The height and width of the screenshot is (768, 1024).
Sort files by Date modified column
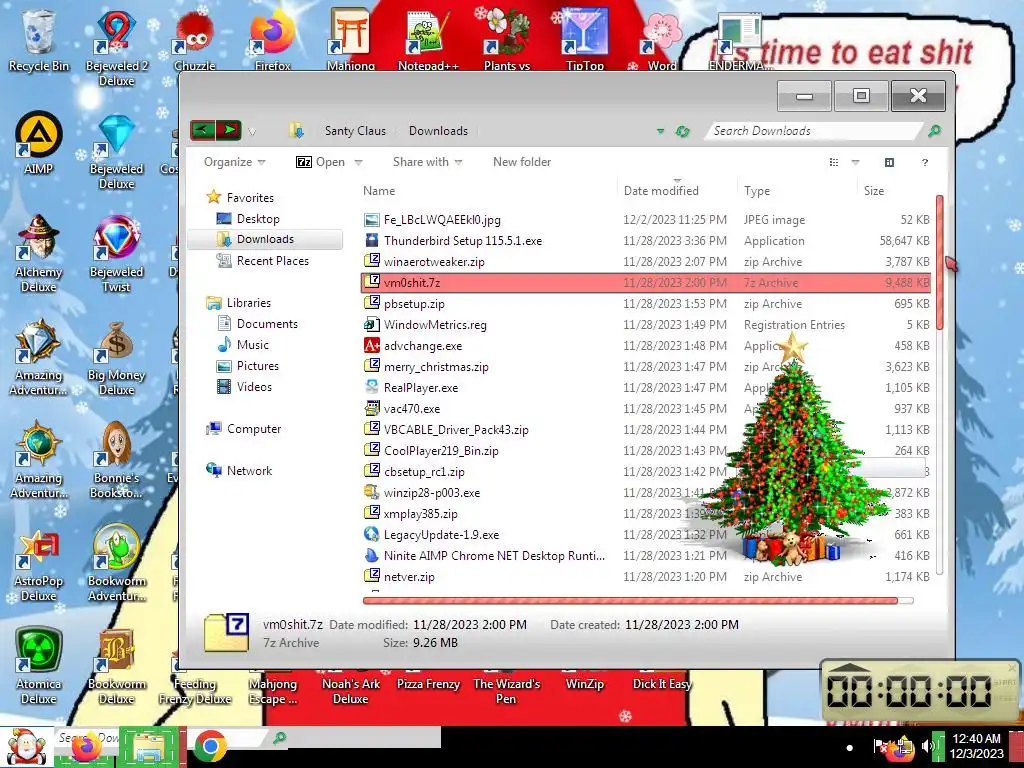tap(661, 191)
